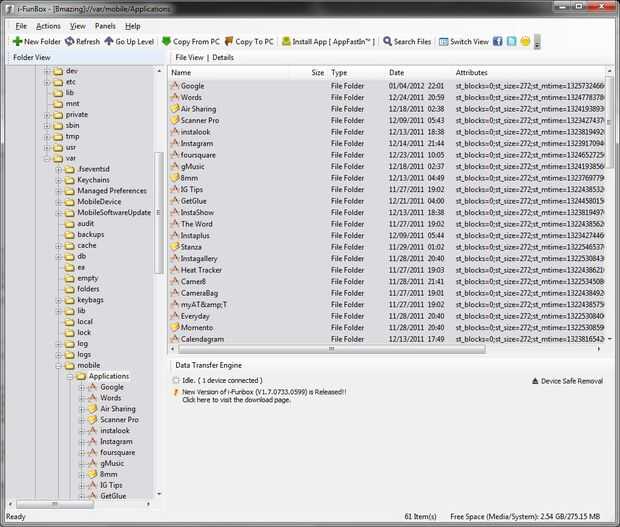Click the Stanza icon in file list
The width and height of the screenshot is (620, 527).
pos(175,246)
